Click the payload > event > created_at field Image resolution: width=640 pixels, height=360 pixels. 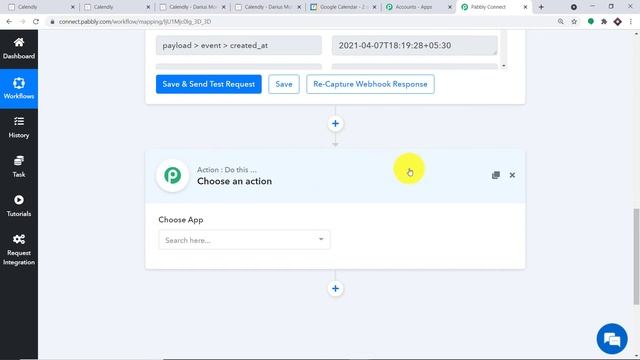click(239, 45)
